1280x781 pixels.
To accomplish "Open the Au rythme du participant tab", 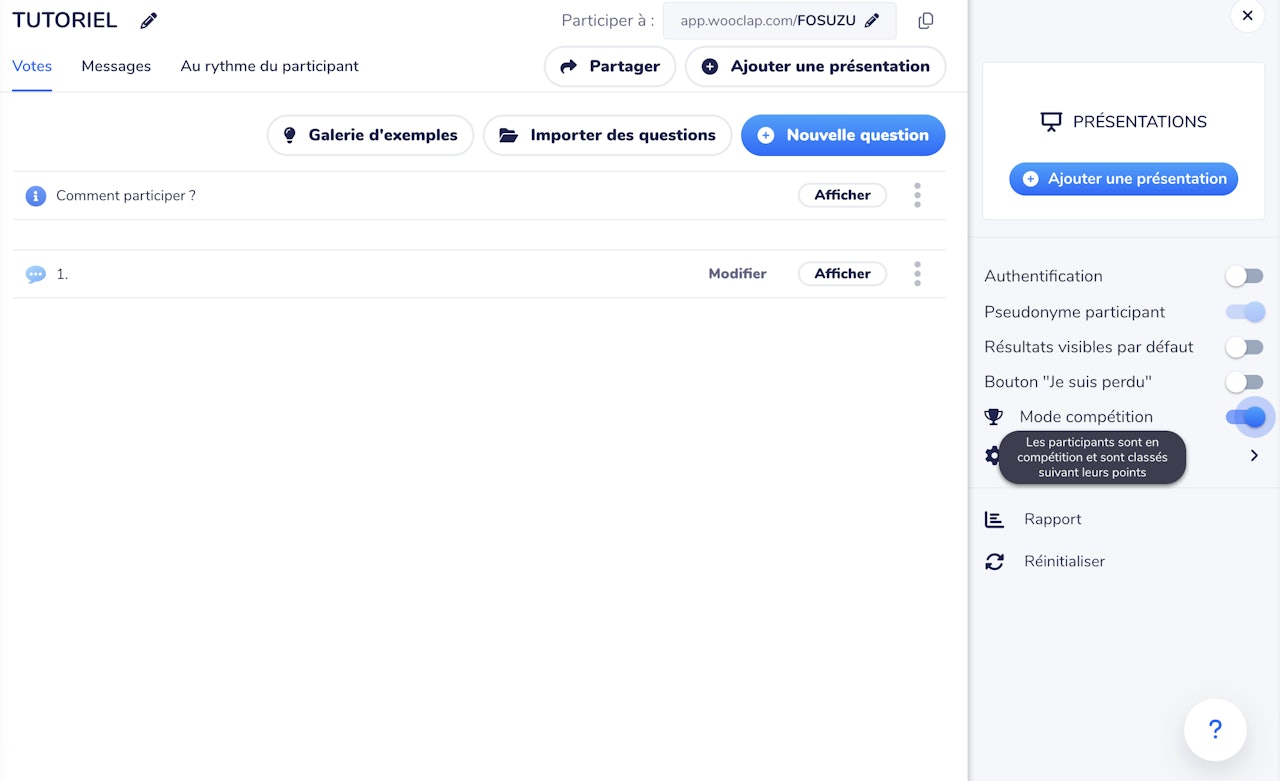I will 269,66.
